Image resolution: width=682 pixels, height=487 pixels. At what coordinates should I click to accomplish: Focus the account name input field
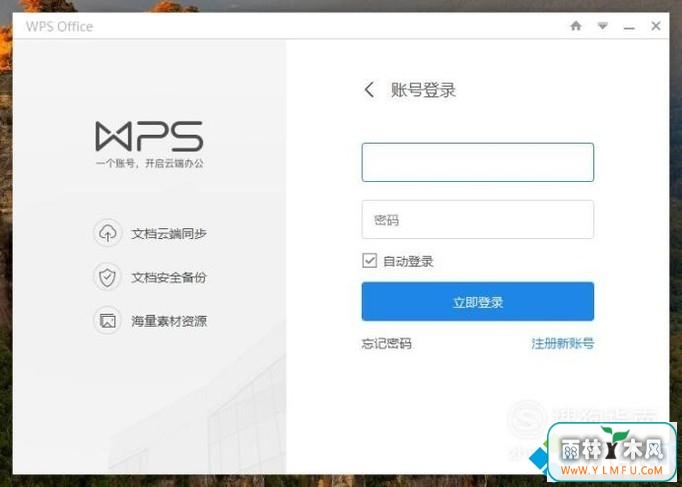click(x=478, y=162)
